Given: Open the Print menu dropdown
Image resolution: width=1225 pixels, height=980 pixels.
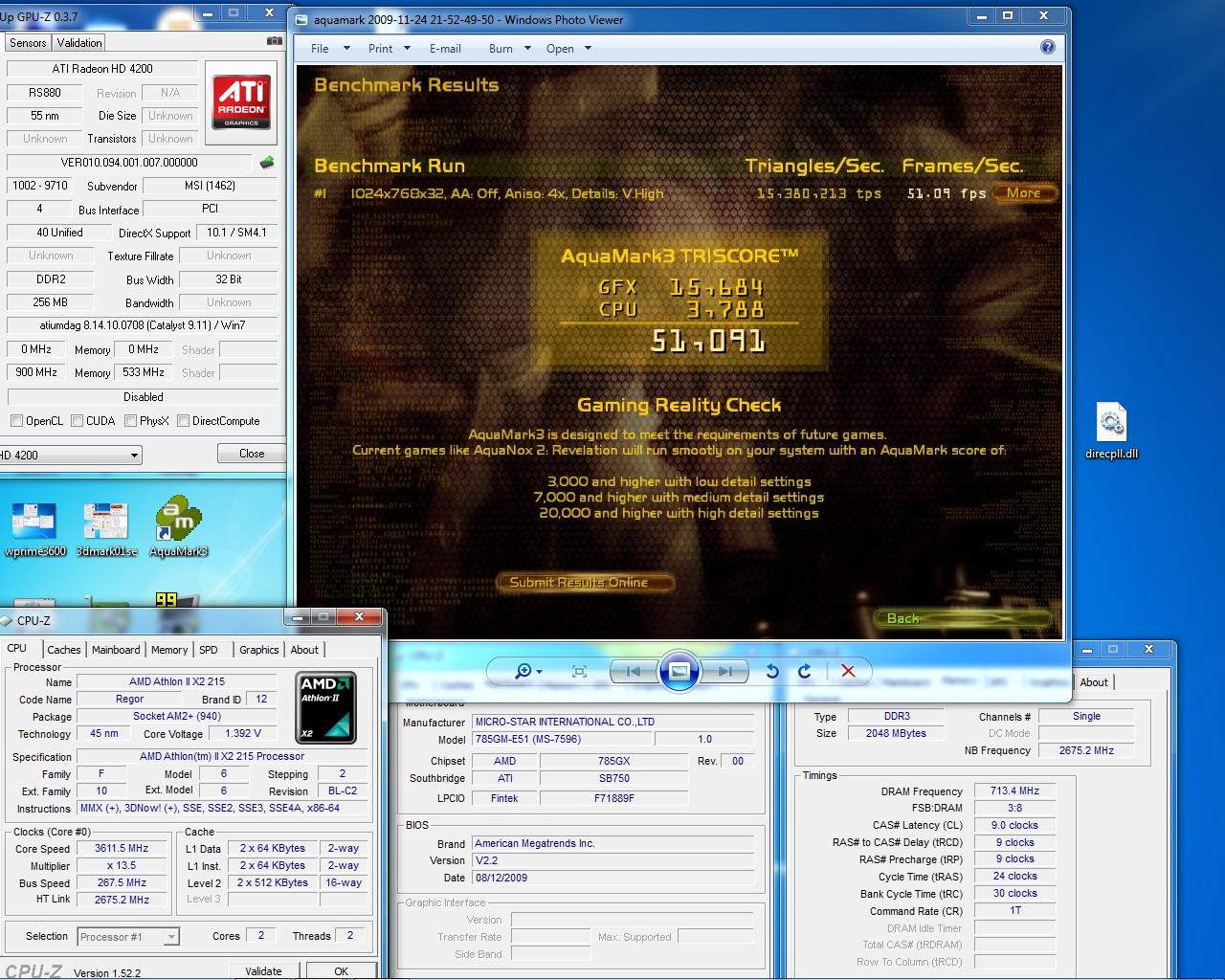Looking at the screenshot, I should coord(389,49).
